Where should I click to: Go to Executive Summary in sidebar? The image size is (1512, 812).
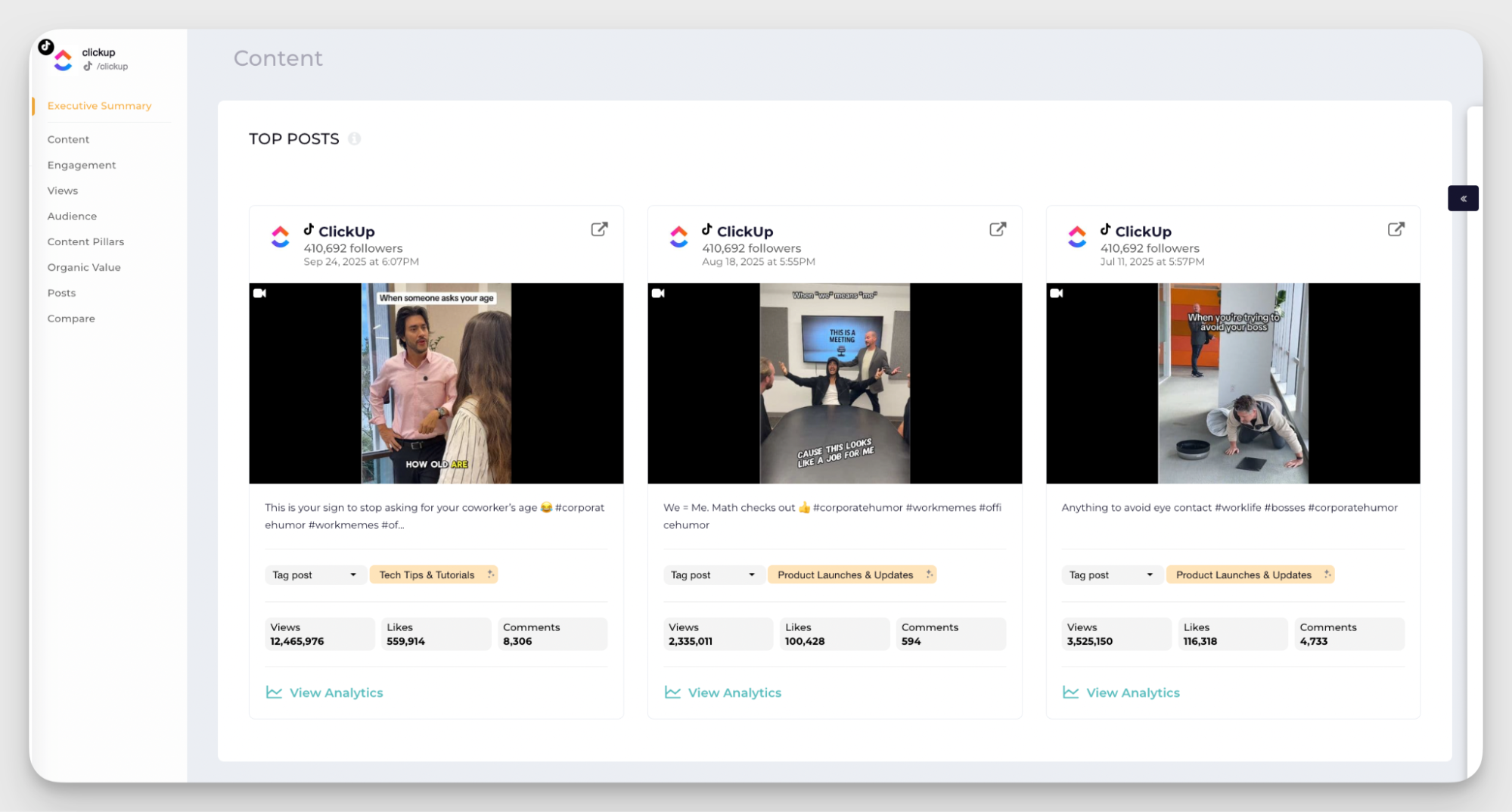(x=99, y=106)
